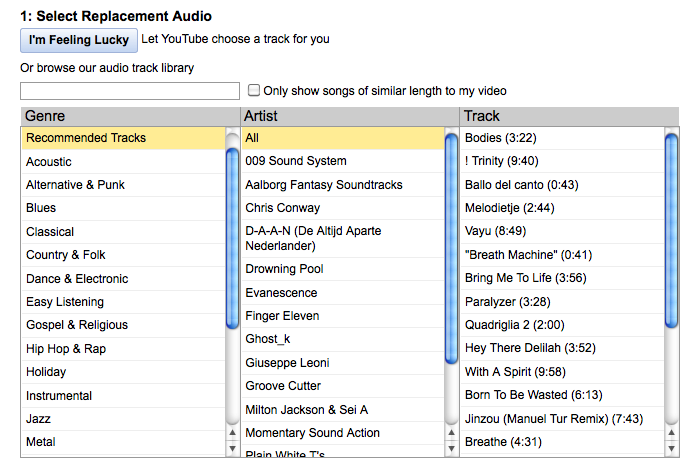Select the Acoustic genre
This screenshot has width=690, height=463.
click(x=49, y=162)
